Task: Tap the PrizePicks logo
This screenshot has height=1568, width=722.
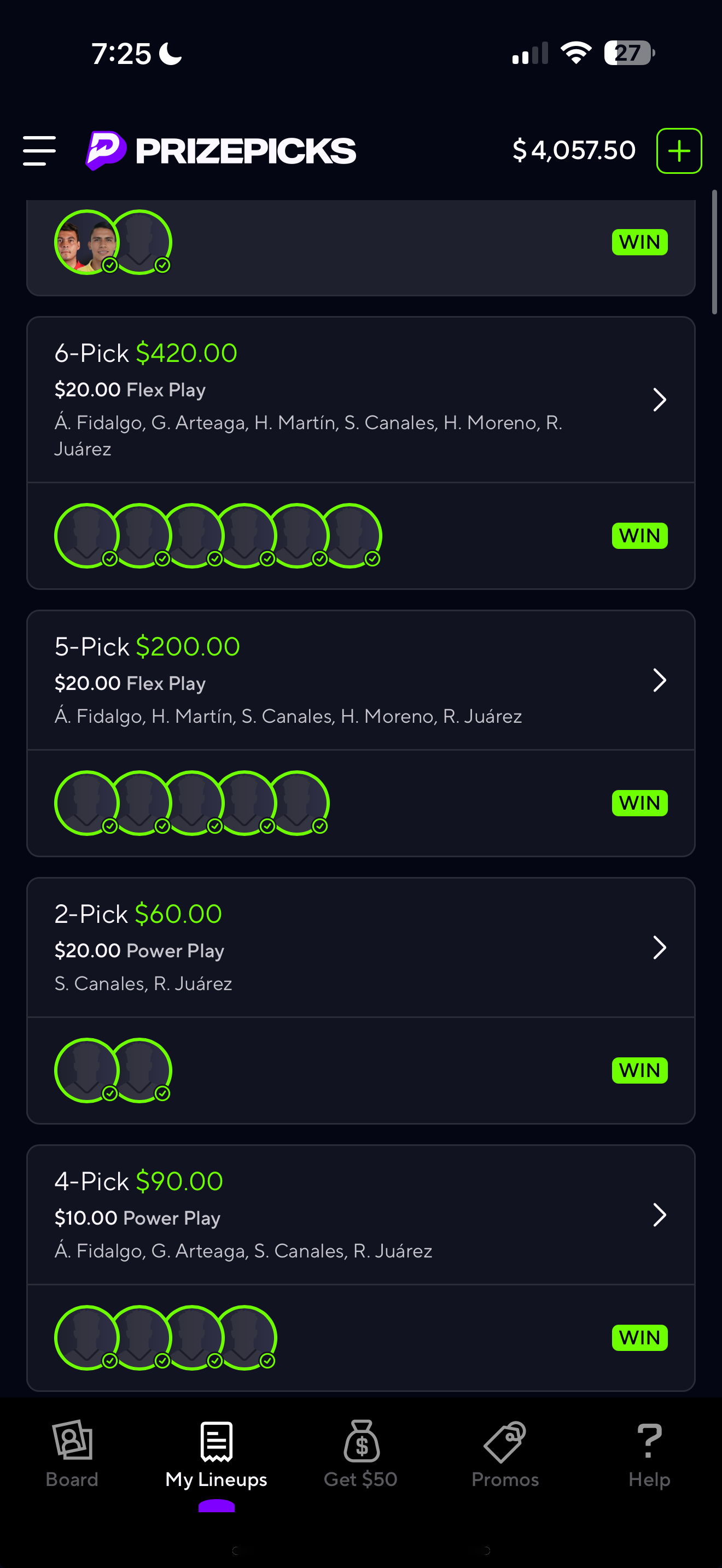Action: [221, 151]
